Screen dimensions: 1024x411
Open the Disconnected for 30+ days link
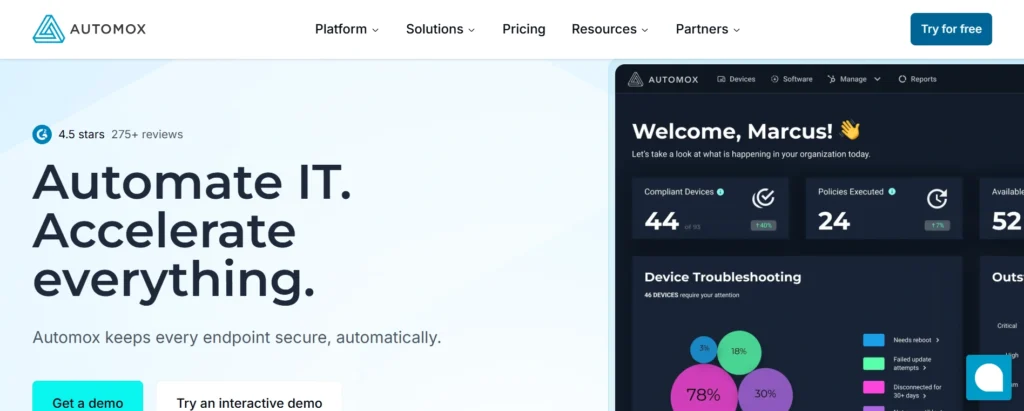pos(918,391)
